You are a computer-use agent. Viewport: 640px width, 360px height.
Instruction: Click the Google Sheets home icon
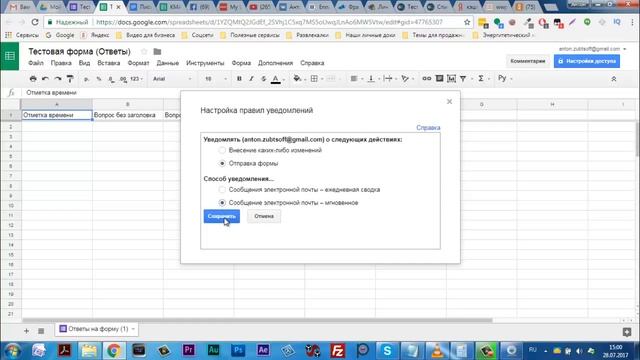click(9, 56)
